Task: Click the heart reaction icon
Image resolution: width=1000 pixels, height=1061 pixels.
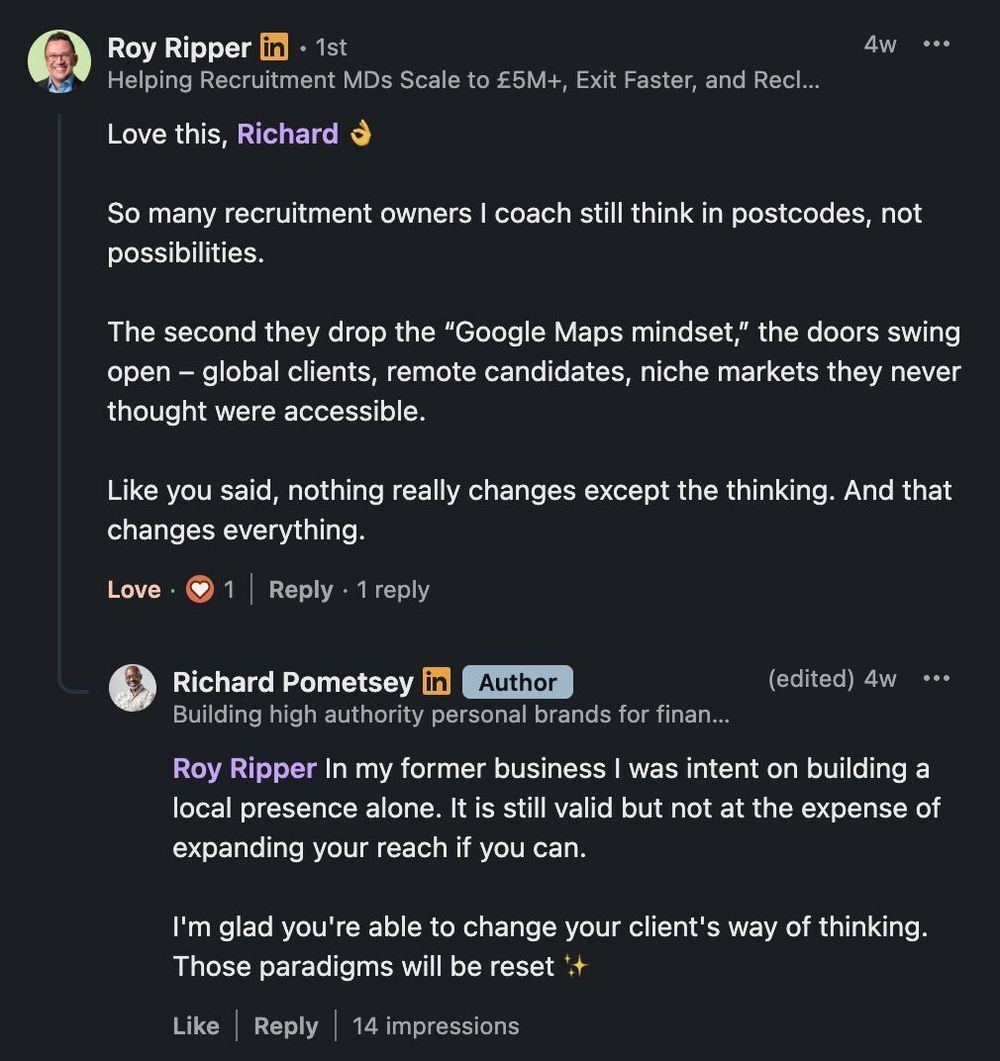Action: click(x=200, y=590)
